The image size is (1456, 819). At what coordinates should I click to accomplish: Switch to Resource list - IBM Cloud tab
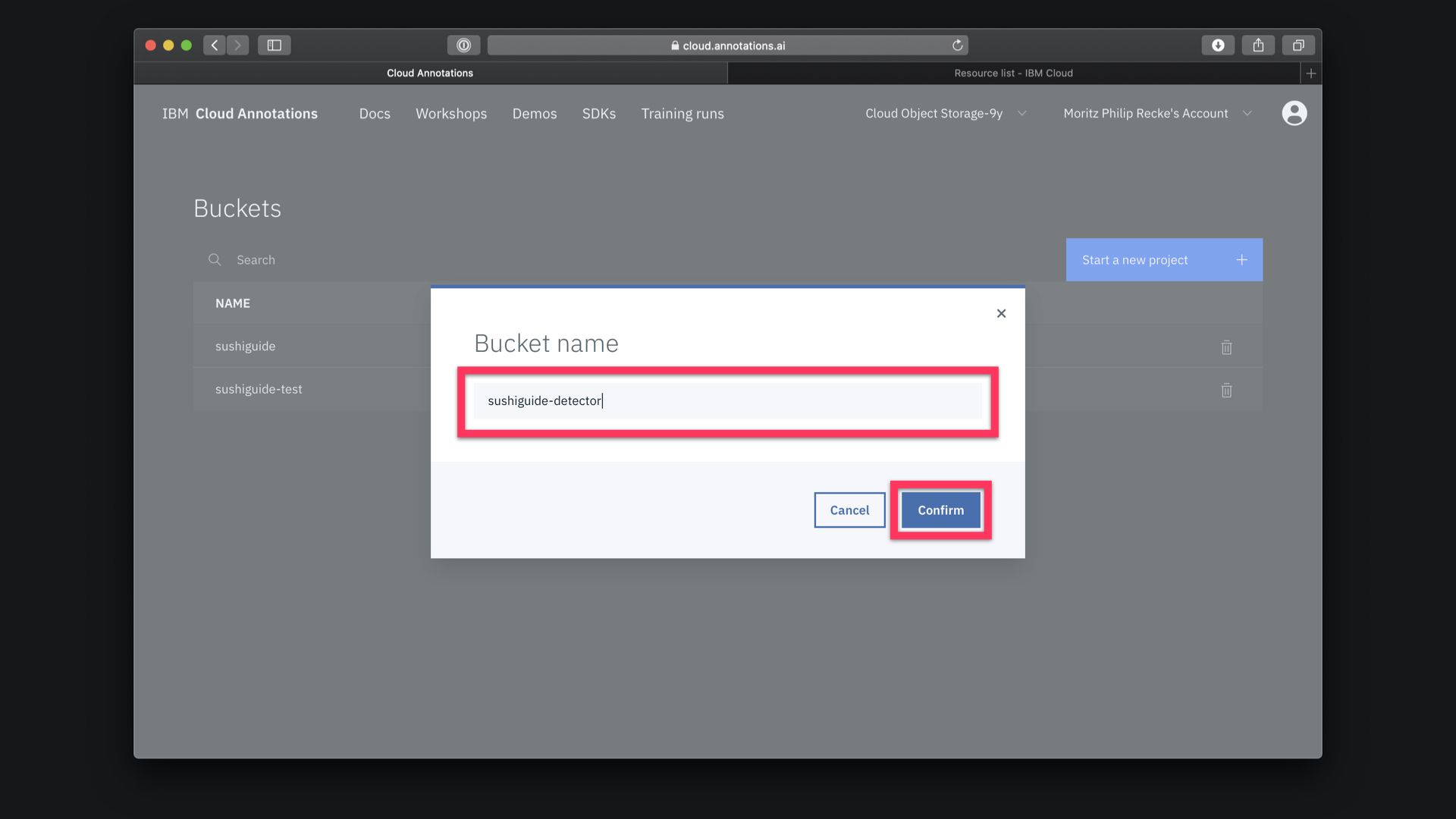tap(1013, 74)
